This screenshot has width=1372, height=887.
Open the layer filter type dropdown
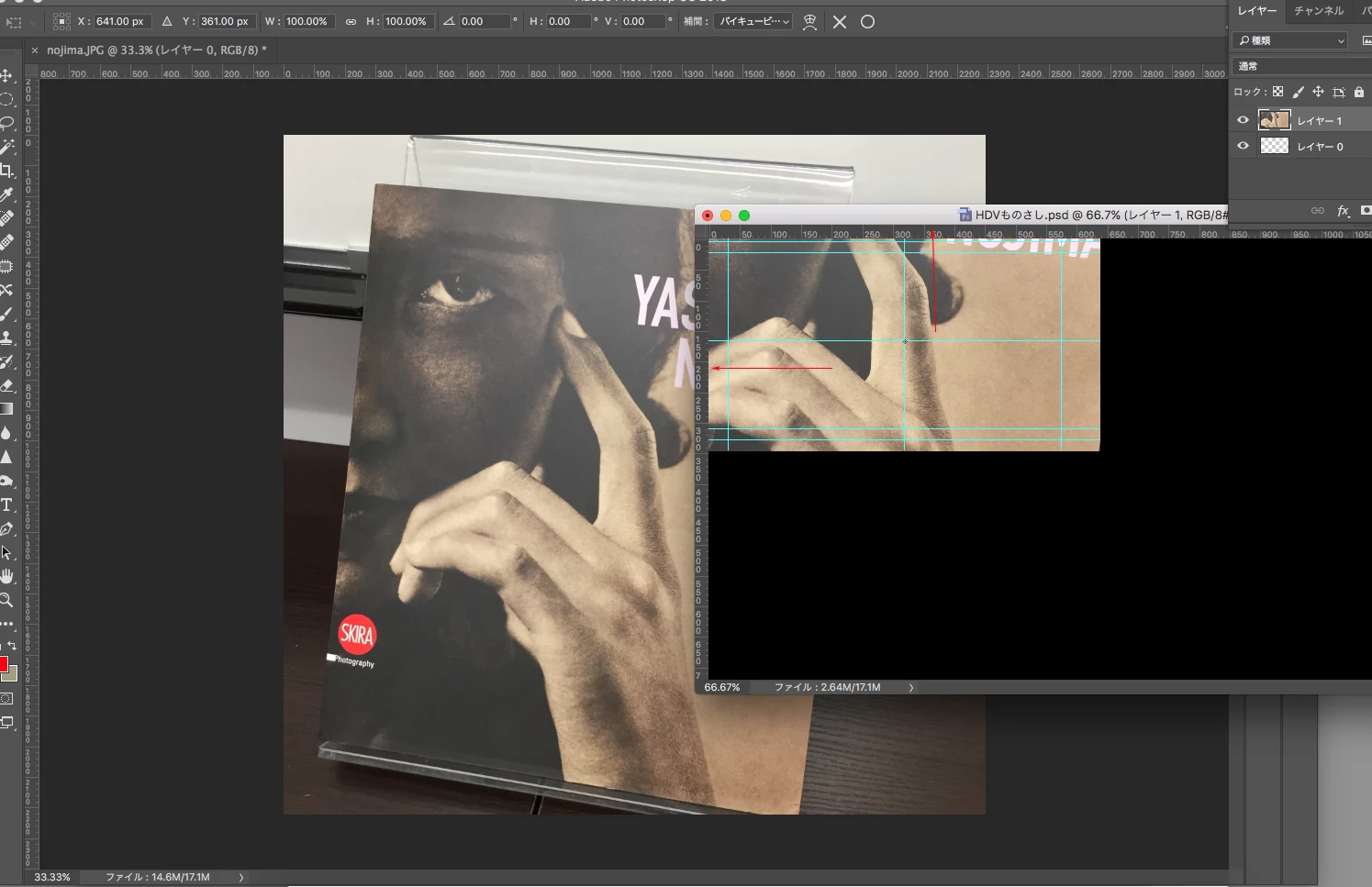tap(1289, 40)
